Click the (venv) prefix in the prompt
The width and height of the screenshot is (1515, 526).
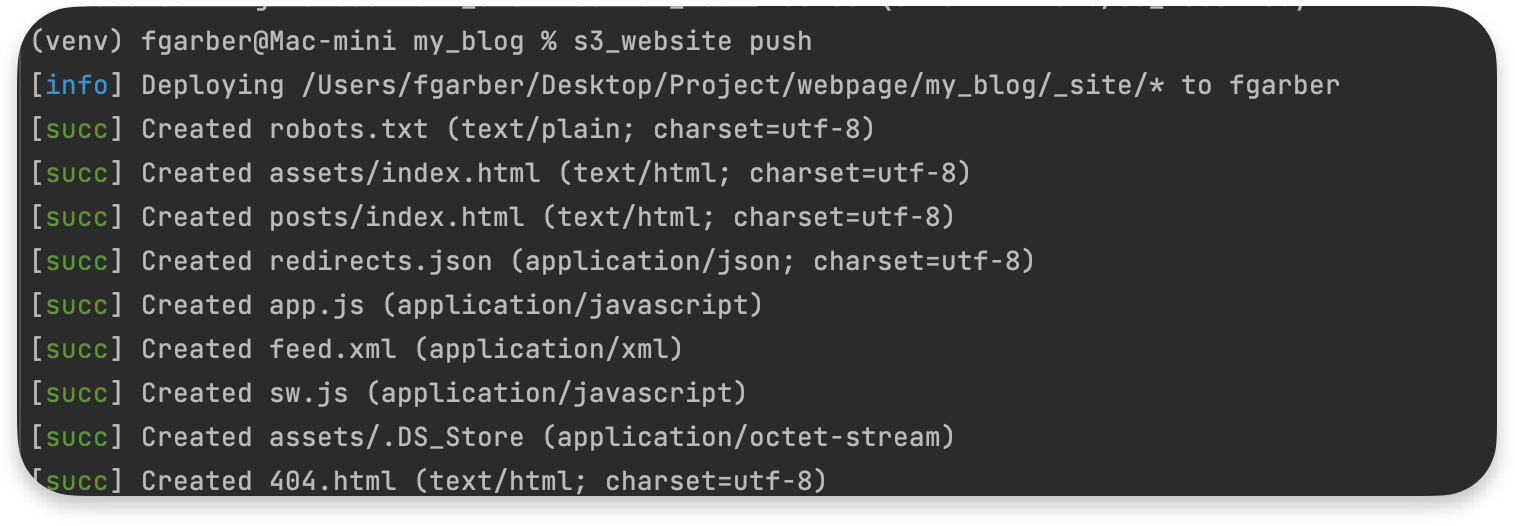click(x=78, y=42)
